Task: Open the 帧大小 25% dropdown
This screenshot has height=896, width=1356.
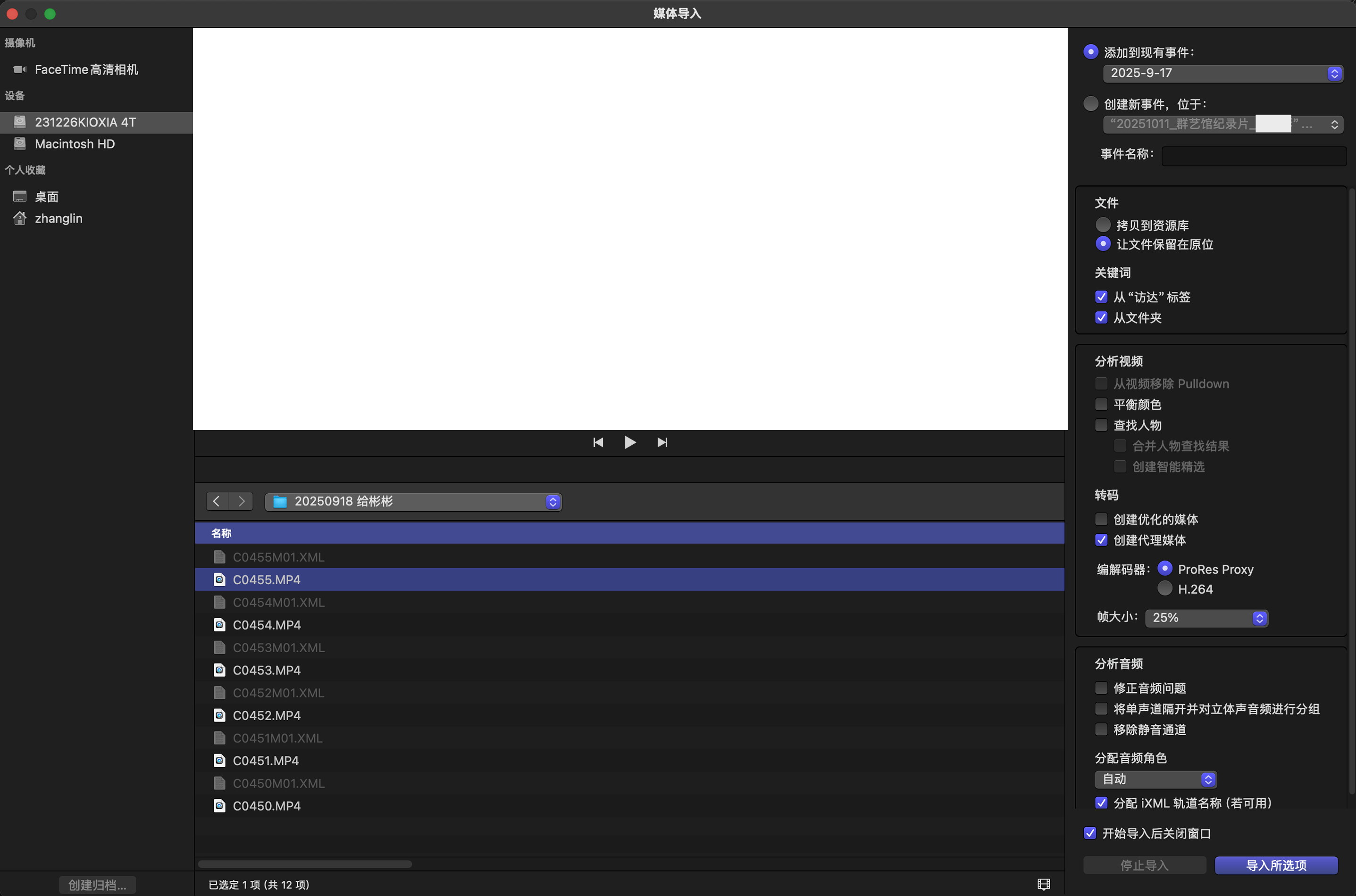Action: tap(1206, 618)
